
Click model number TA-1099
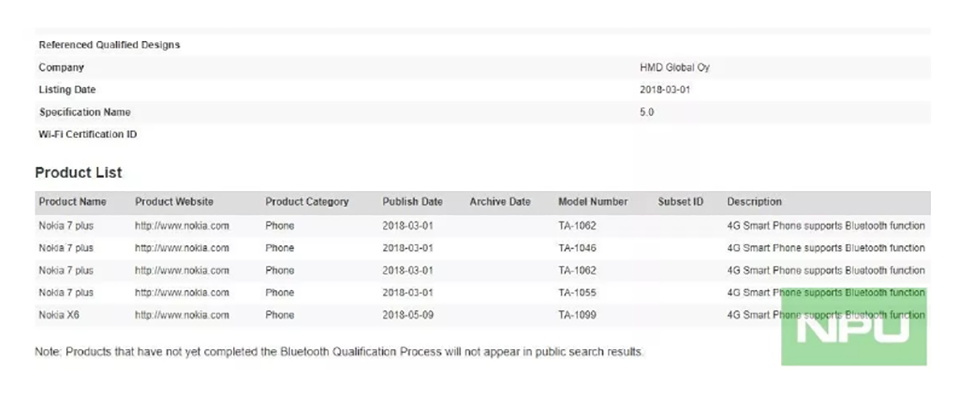tap(577, 316)
